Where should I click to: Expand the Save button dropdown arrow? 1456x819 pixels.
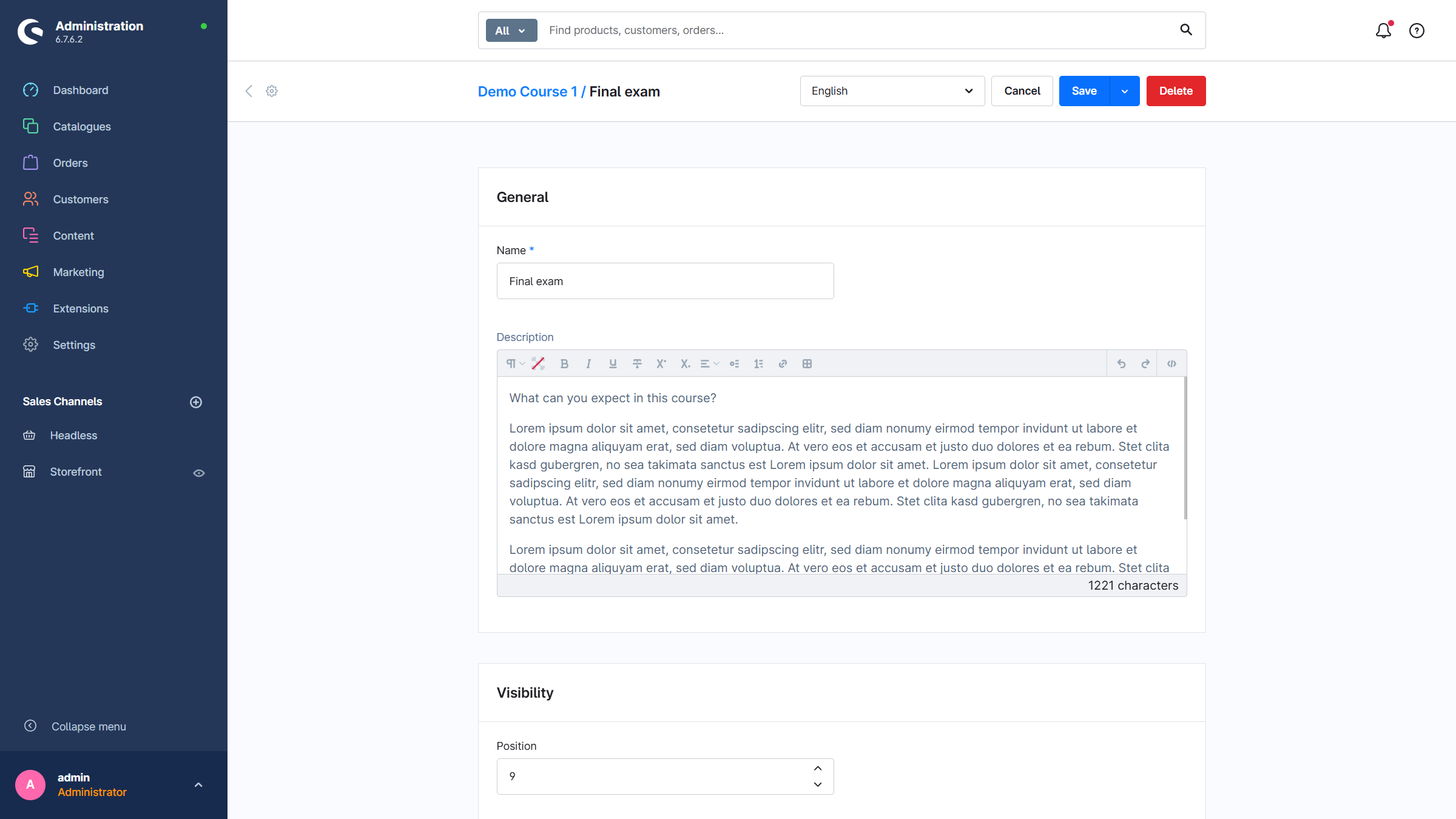point(1125,91)
